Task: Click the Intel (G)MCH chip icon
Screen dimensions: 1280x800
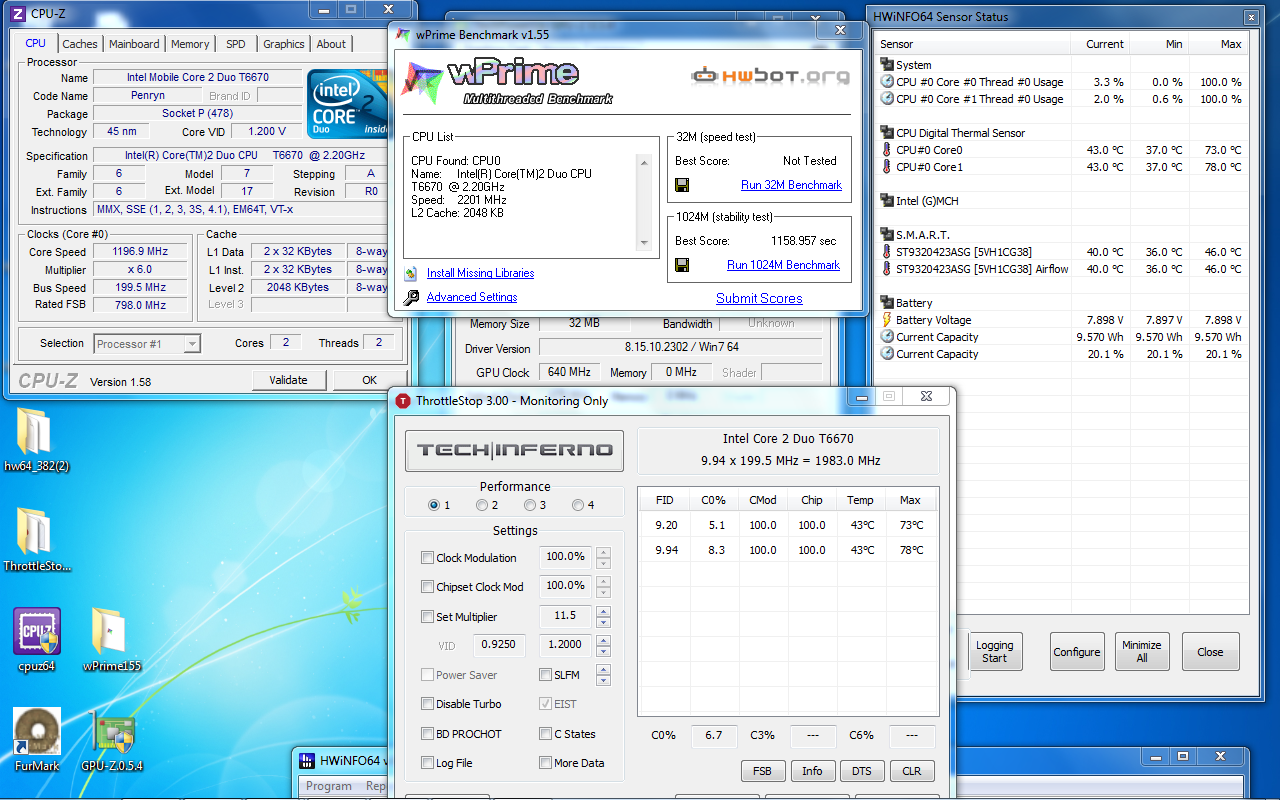Action: [x=887, y=201]
